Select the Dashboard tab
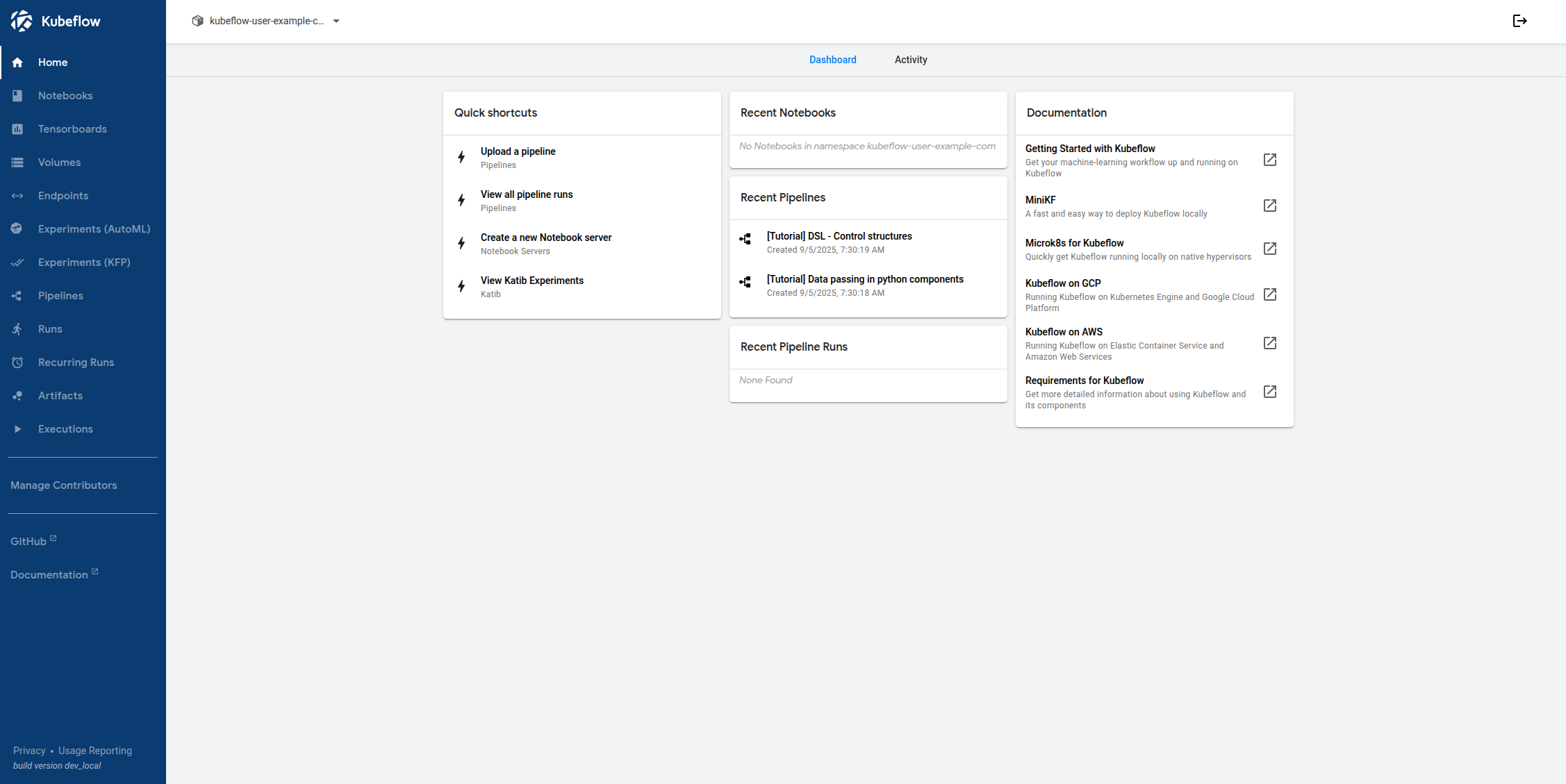 tap(832, 60)
